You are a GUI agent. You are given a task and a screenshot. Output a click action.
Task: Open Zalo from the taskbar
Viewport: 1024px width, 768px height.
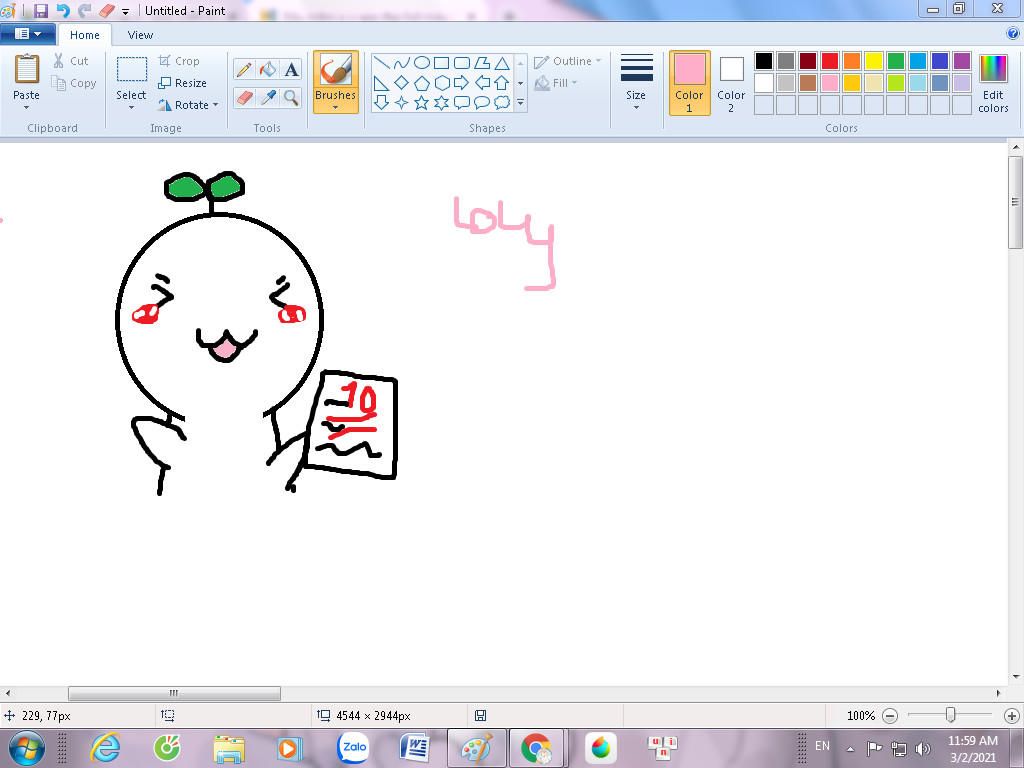353,748
